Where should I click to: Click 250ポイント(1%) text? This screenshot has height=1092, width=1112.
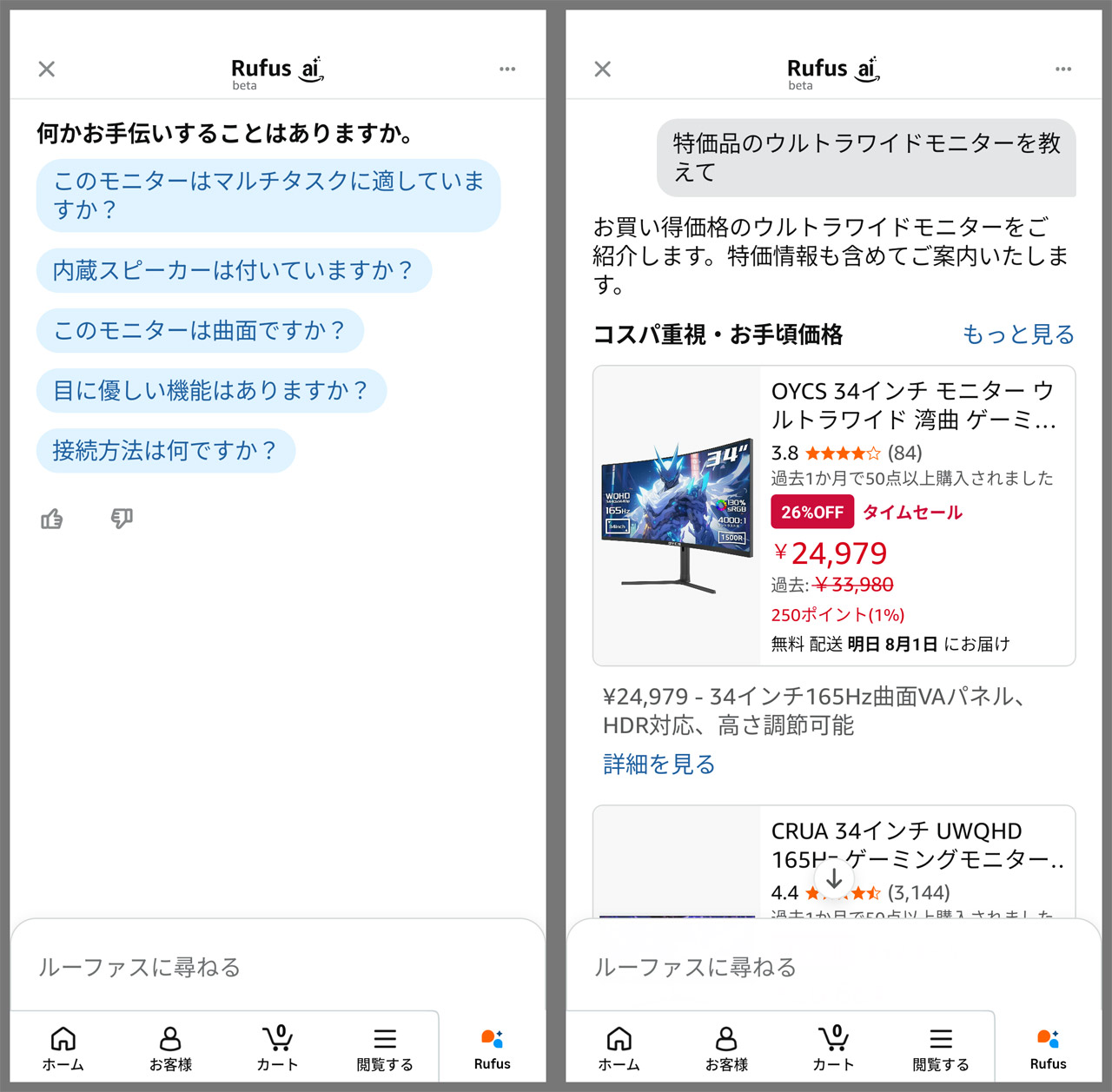(838, 615)
